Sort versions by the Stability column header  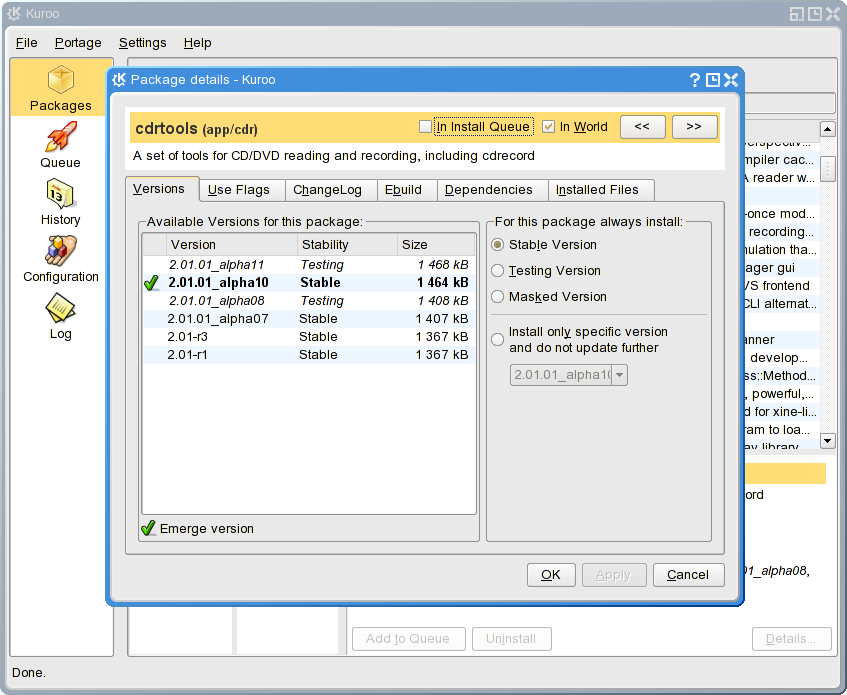coord(347,245)
